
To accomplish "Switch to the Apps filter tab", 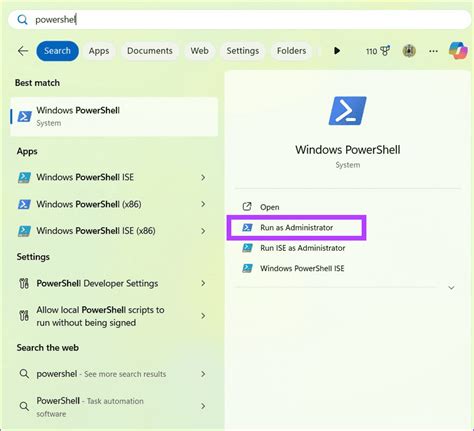I will [x=99, y=51].
